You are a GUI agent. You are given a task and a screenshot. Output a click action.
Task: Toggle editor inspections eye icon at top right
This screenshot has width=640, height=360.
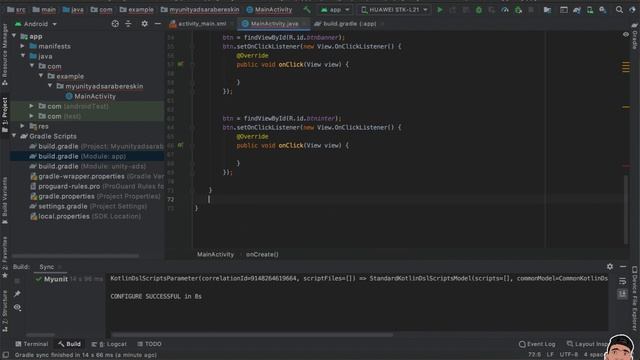click(626, 35)
